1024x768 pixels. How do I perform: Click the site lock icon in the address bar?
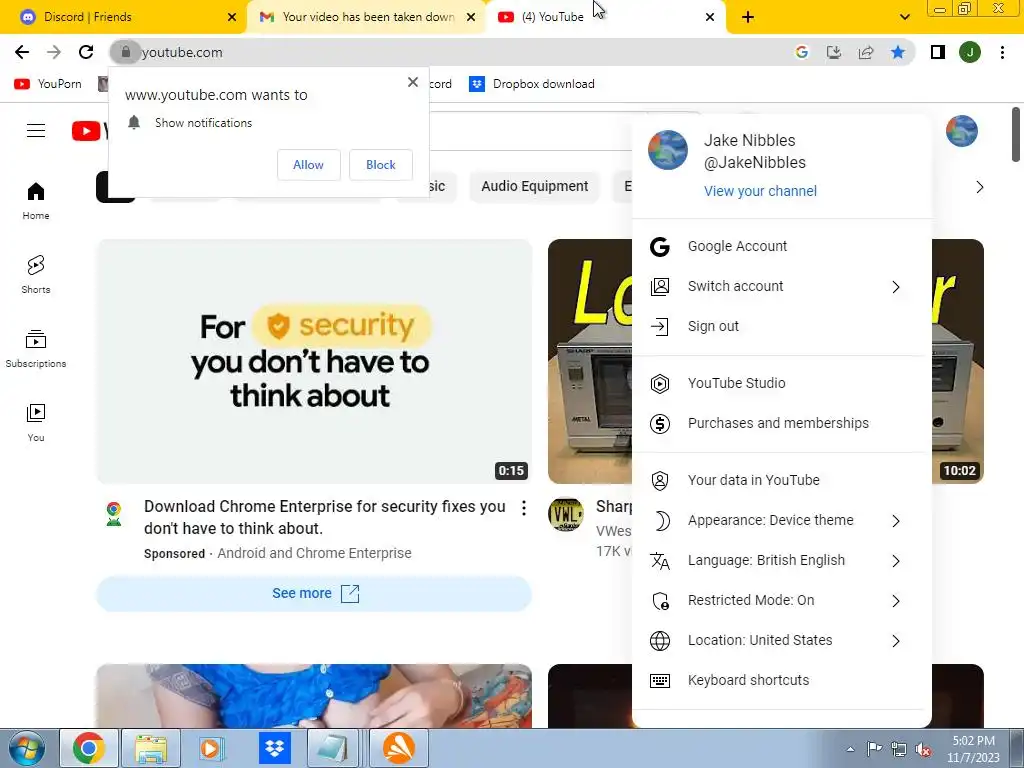pyautogui.click(x=125, y=52)
